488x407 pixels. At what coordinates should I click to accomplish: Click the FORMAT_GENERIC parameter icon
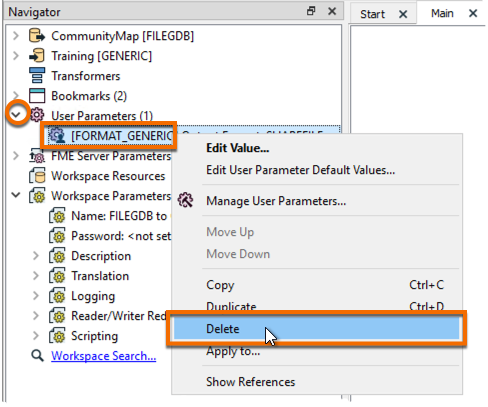point(57,135)
